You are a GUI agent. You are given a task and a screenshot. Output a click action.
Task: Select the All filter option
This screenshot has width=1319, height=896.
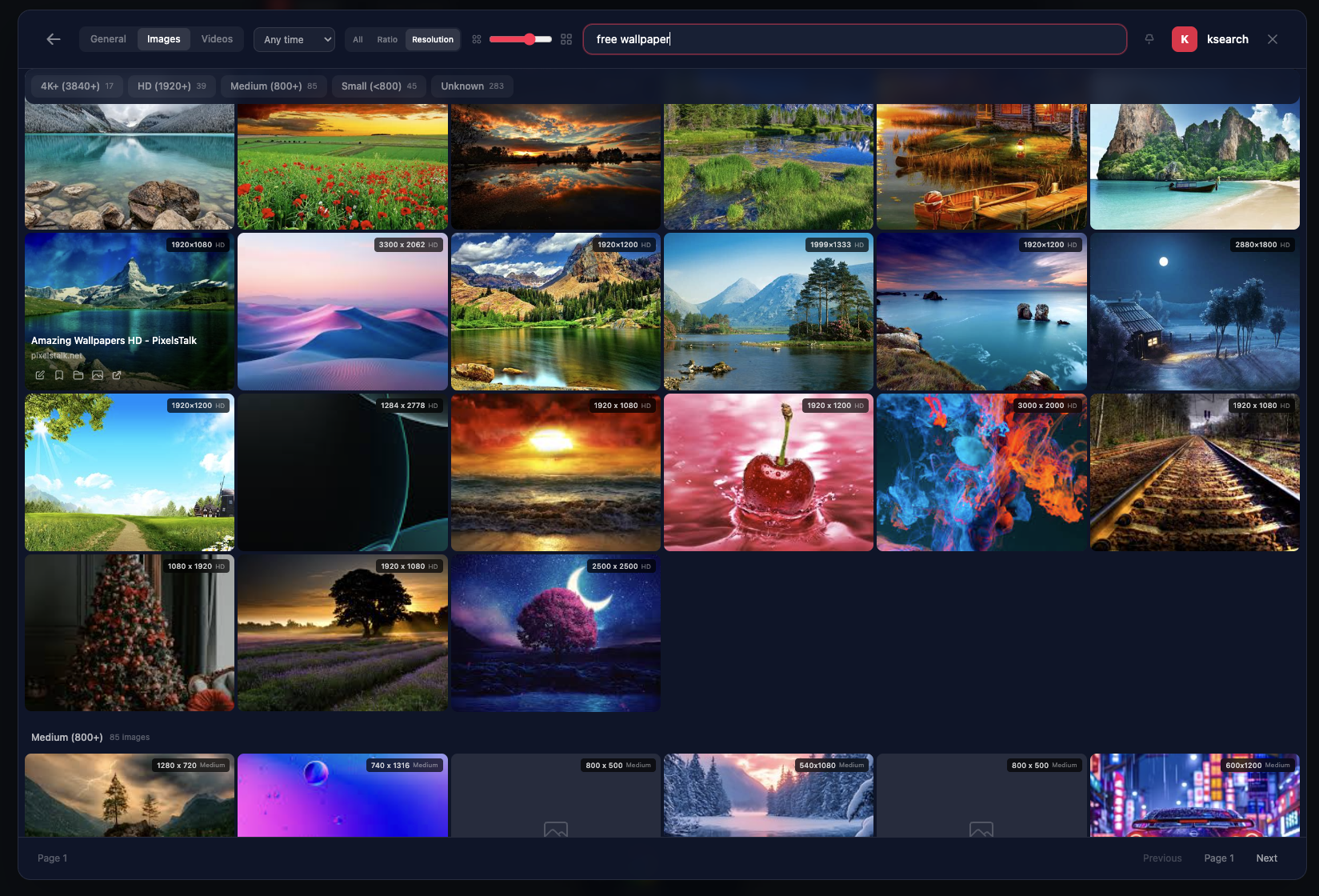click(357, 38)
